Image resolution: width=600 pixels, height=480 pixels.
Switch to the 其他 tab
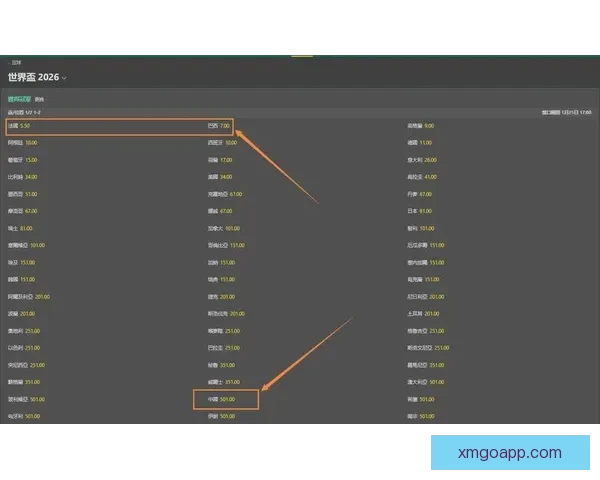(x=40, y=100)
